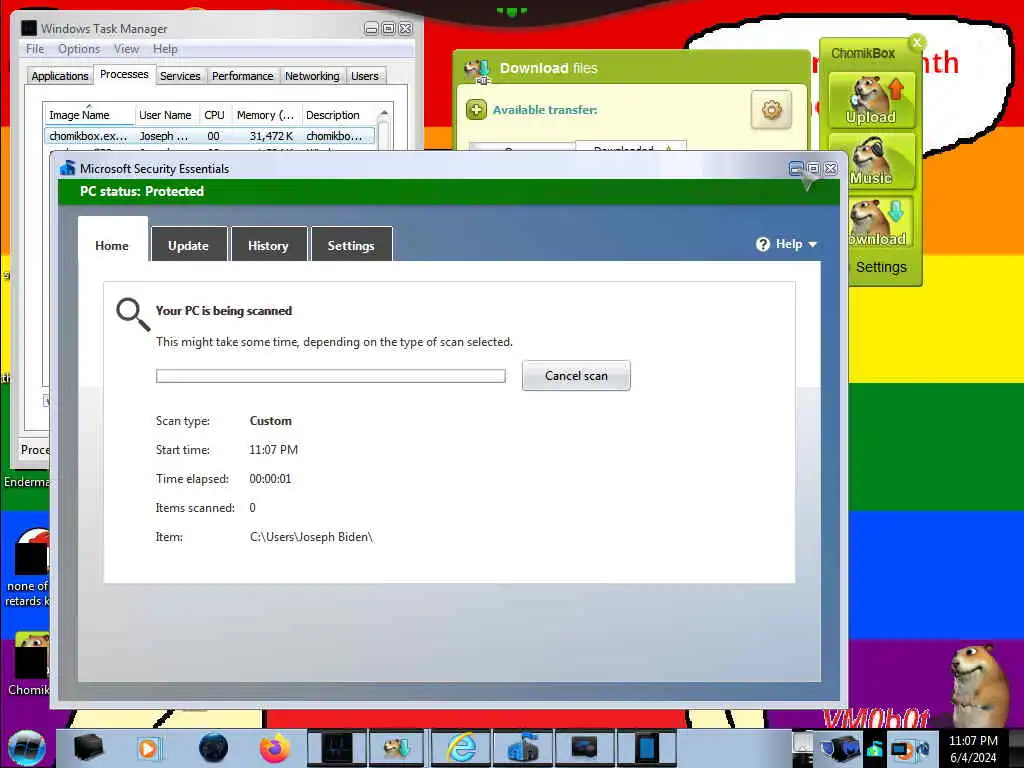Expand the Help dropdown arrow
Image resolution: width=1024 pixels, height=768 pixels.
point(812,244)
